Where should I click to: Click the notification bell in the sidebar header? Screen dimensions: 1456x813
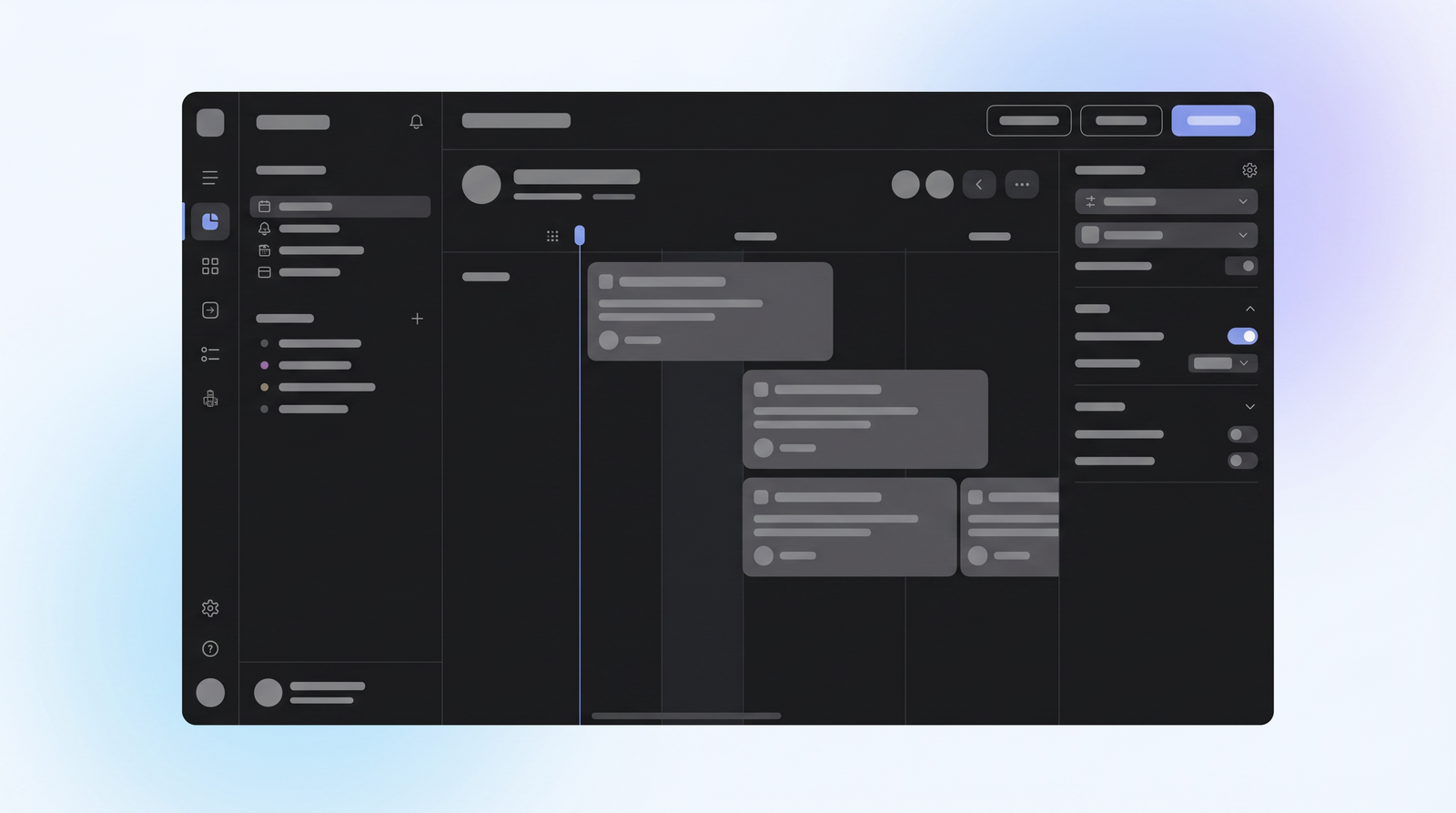416,122
